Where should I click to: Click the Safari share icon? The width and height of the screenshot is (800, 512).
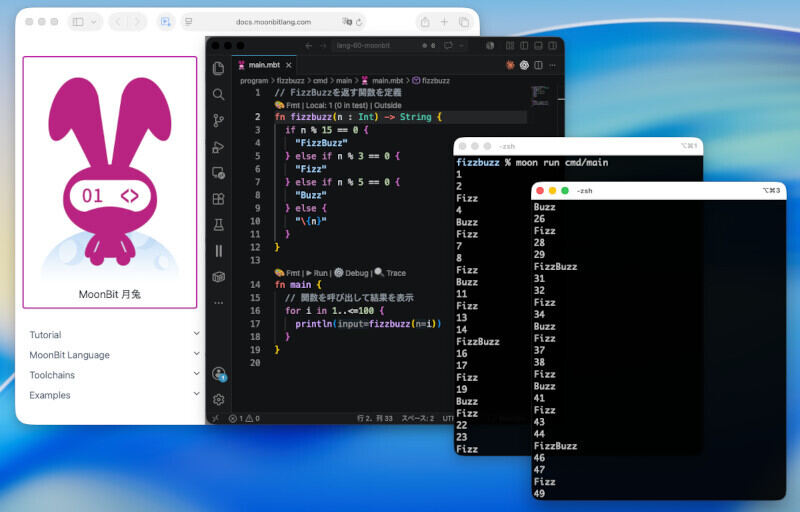point(425,22)
